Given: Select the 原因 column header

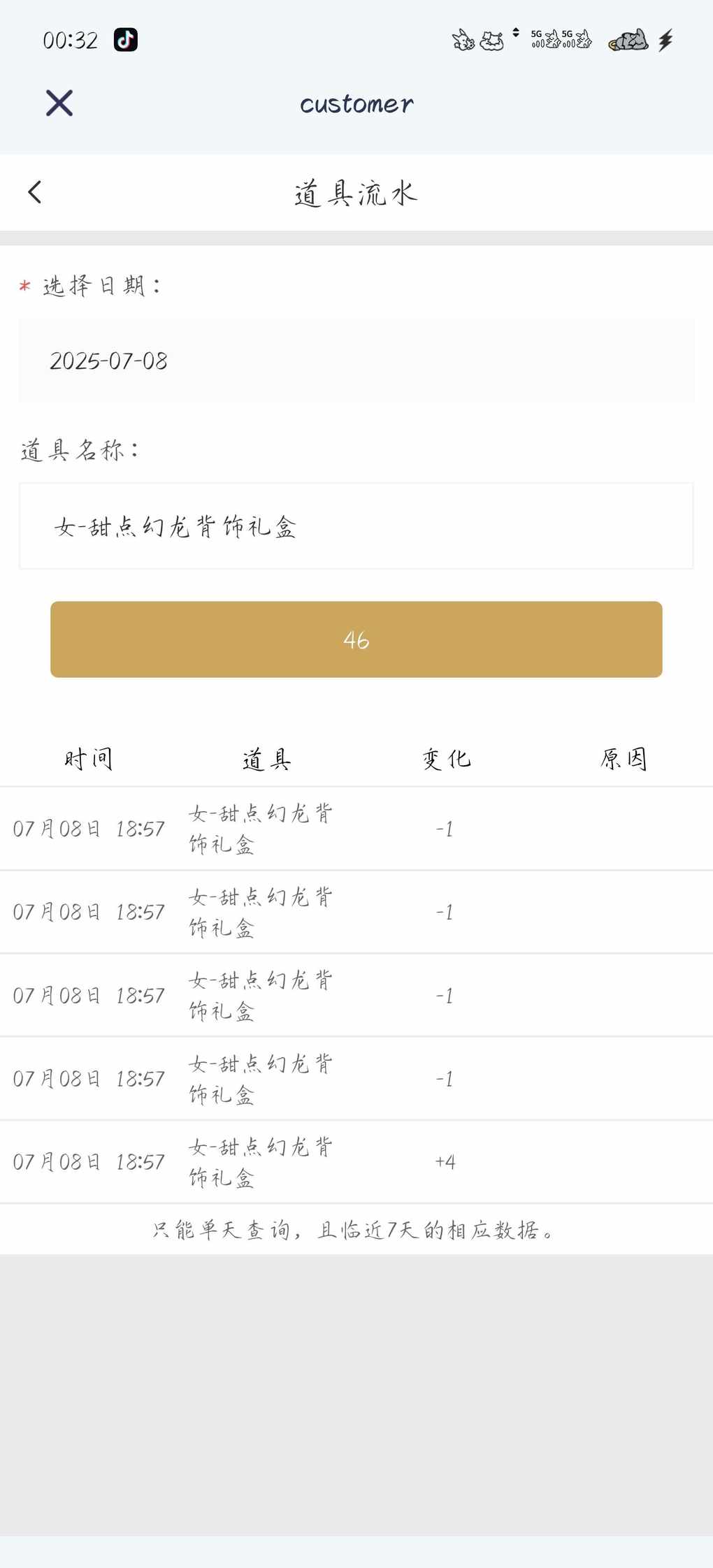Looking at the screenshot, I should point(624,759).
